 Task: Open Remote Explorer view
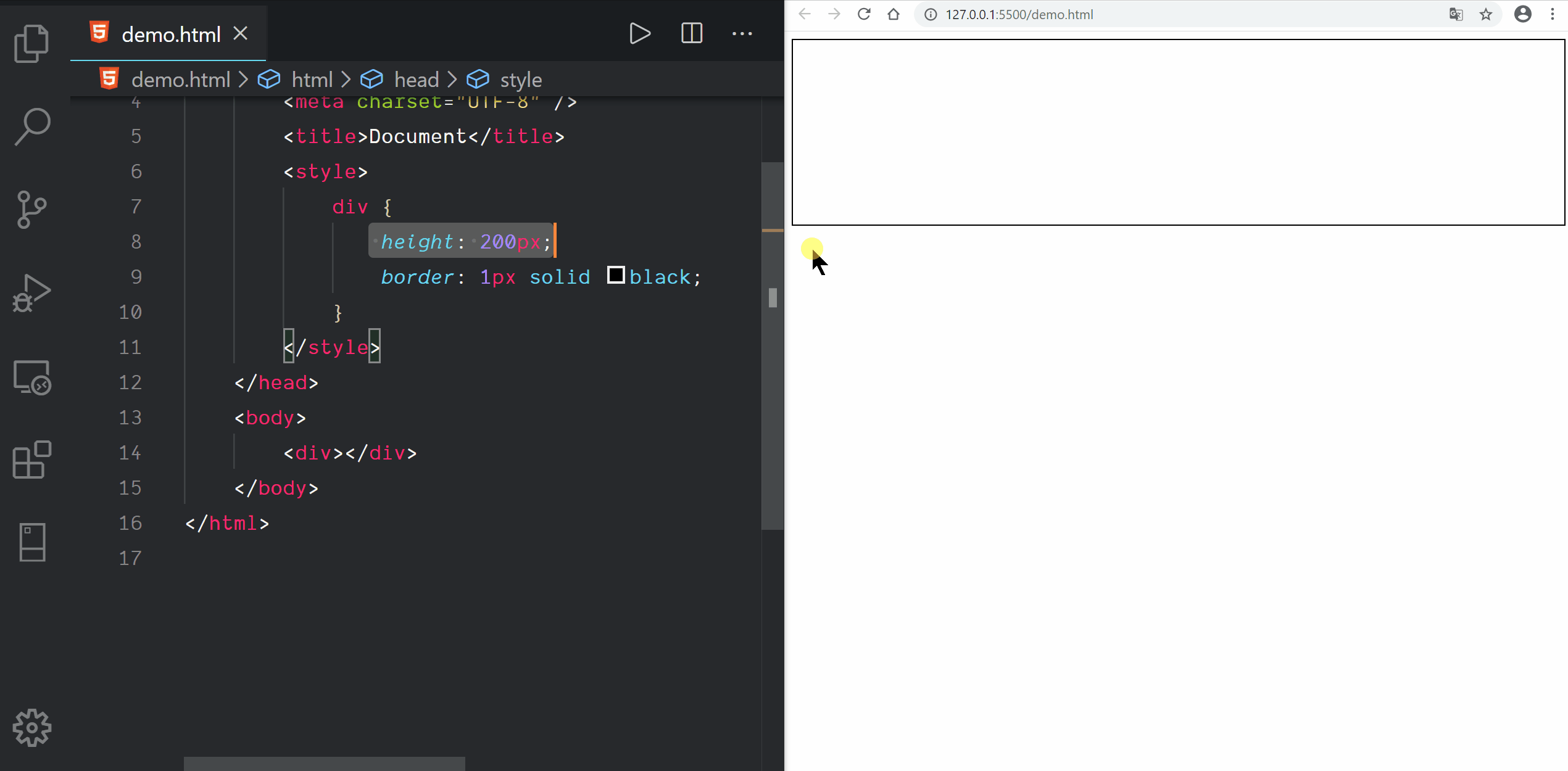pos(31,377)
